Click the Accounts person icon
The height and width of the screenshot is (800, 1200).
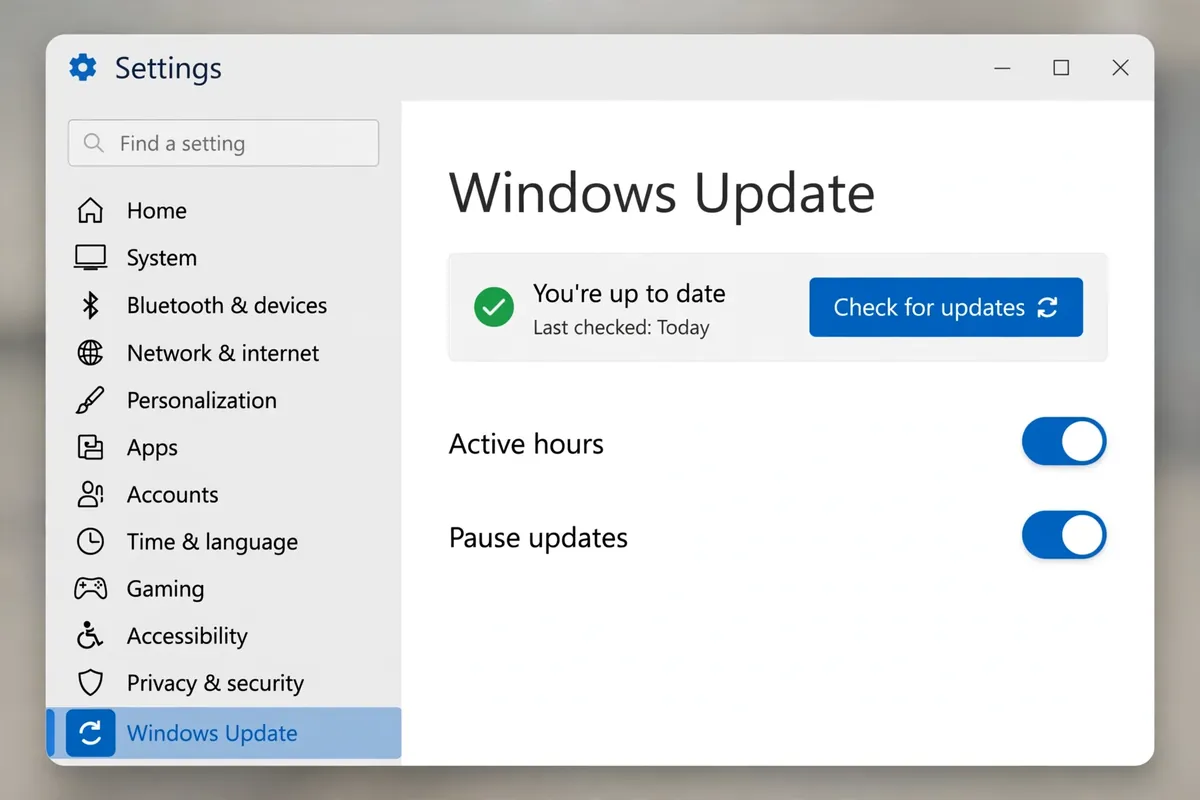pyautogui.click(x=90, y=494)
